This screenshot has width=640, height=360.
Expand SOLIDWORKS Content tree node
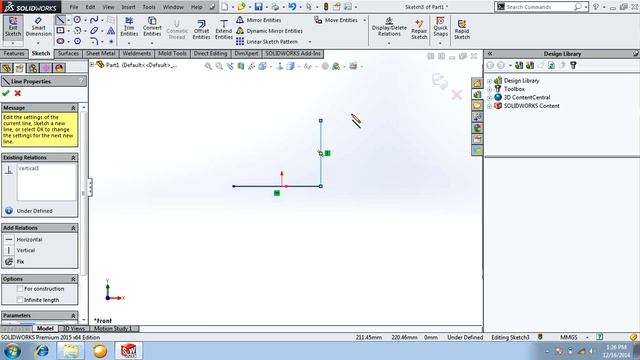point(489,107)
